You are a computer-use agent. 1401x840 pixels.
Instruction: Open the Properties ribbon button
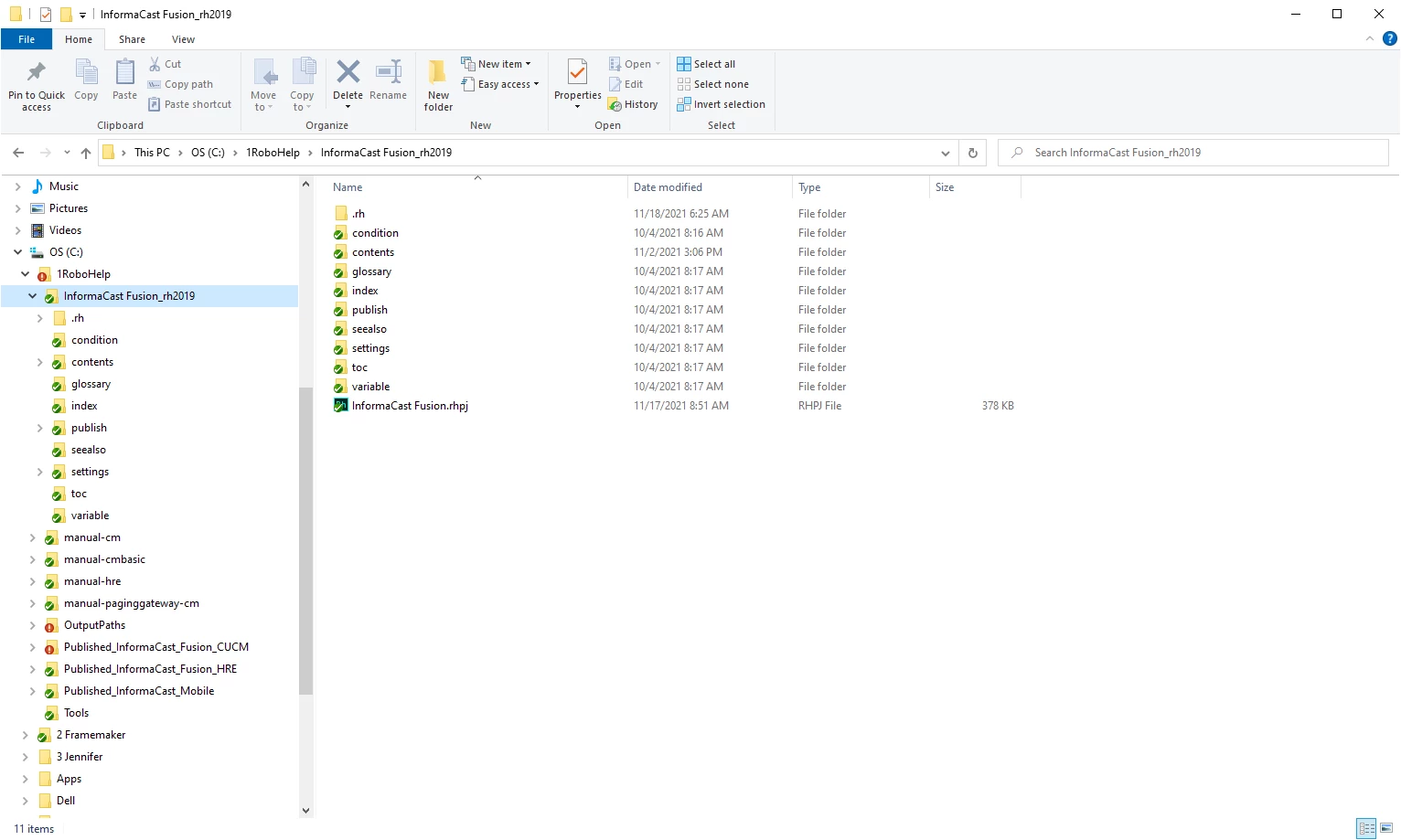pyautogui.click(x=577, y=83)
